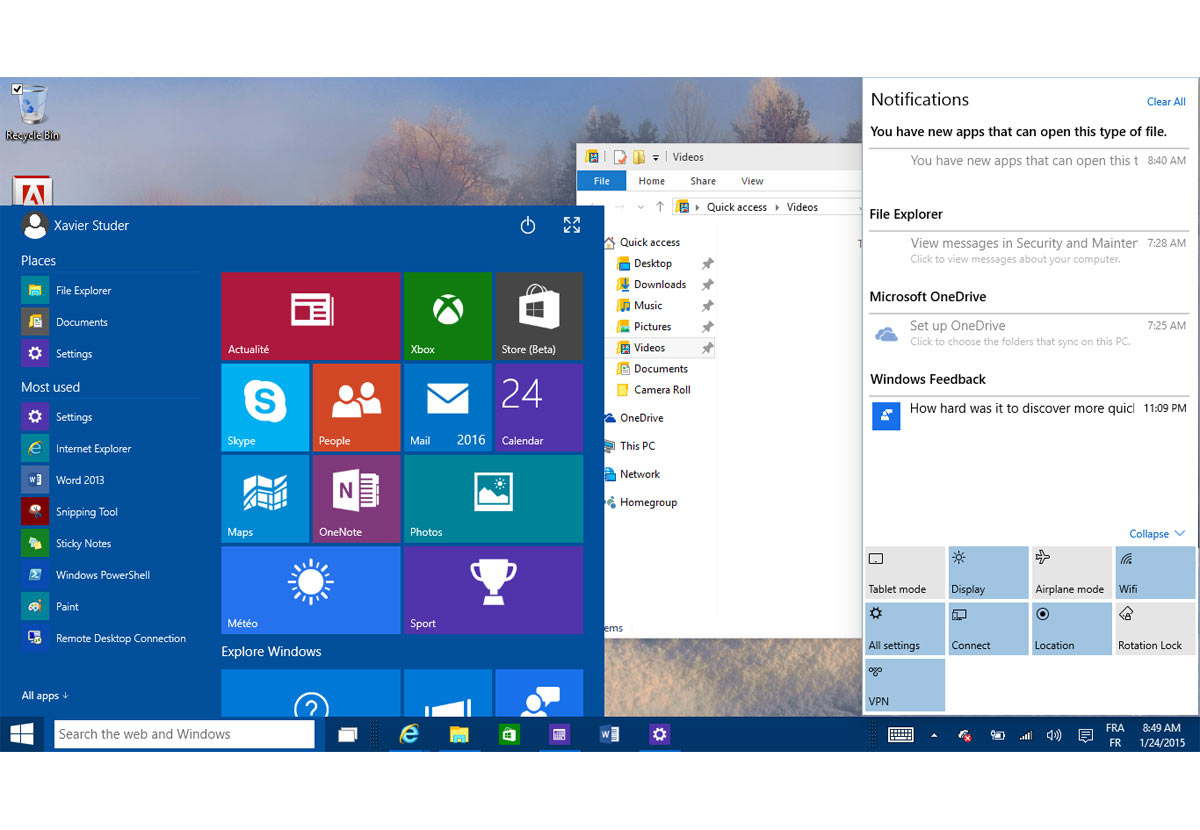The height and width of the screenshot is (830, 1200).
Task: Click the FRA language indicator
Action: (1115, 735)
